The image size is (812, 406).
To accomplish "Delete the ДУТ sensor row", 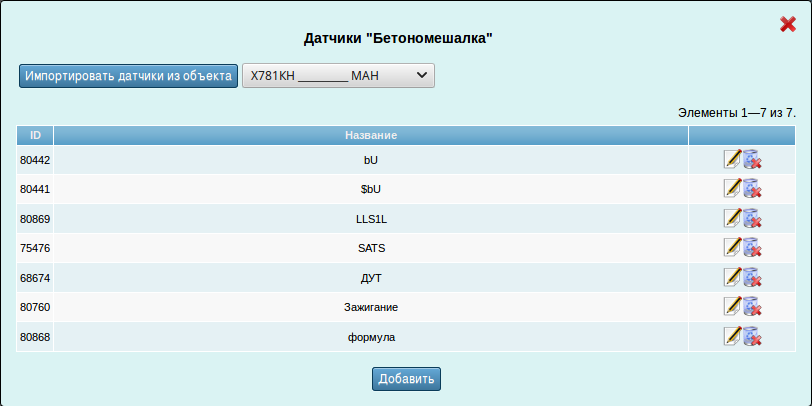I will (752, 277).
